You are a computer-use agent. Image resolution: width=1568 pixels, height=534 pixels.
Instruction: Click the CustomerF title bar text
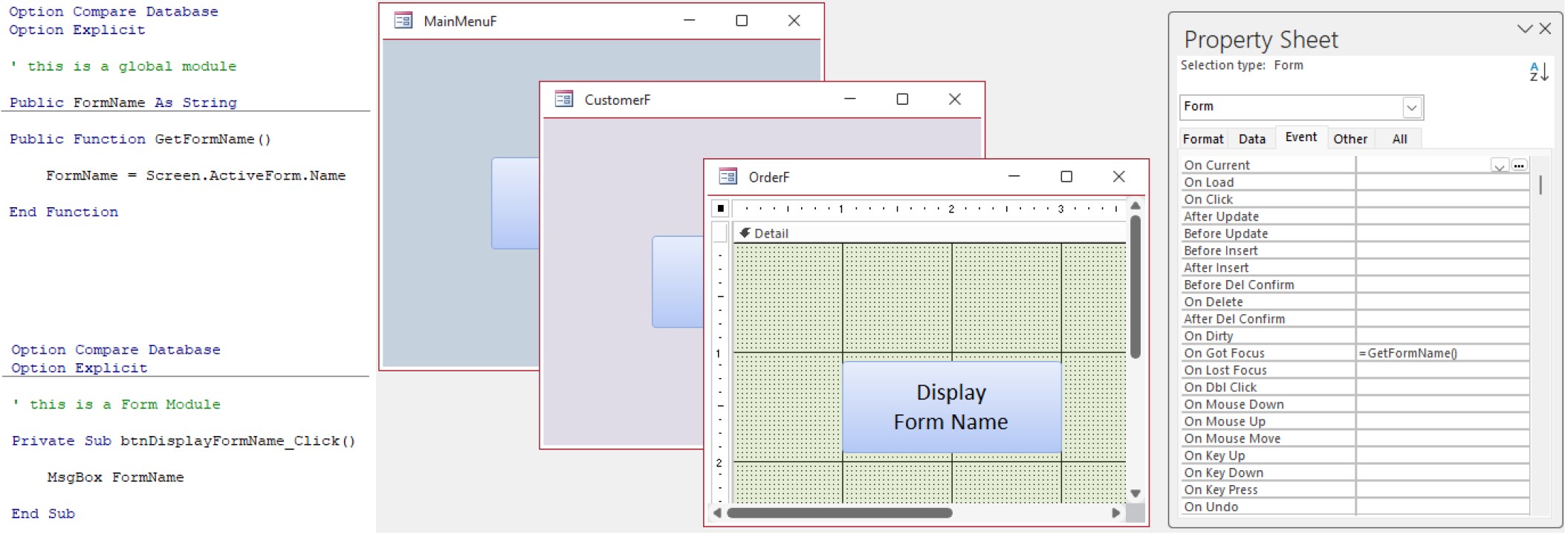pos(617,100)
